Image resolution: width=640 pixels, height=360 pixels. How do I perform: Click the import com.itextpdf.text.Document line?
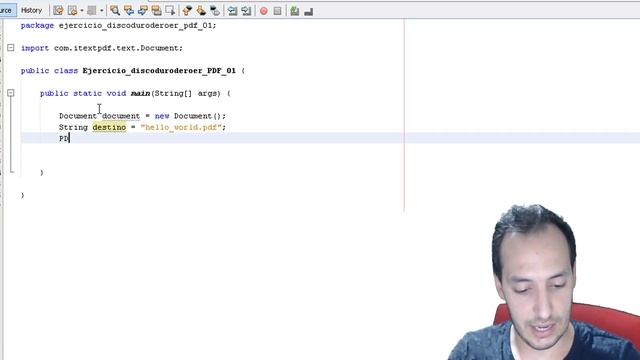pyautogui.click(x=102, y=48)
